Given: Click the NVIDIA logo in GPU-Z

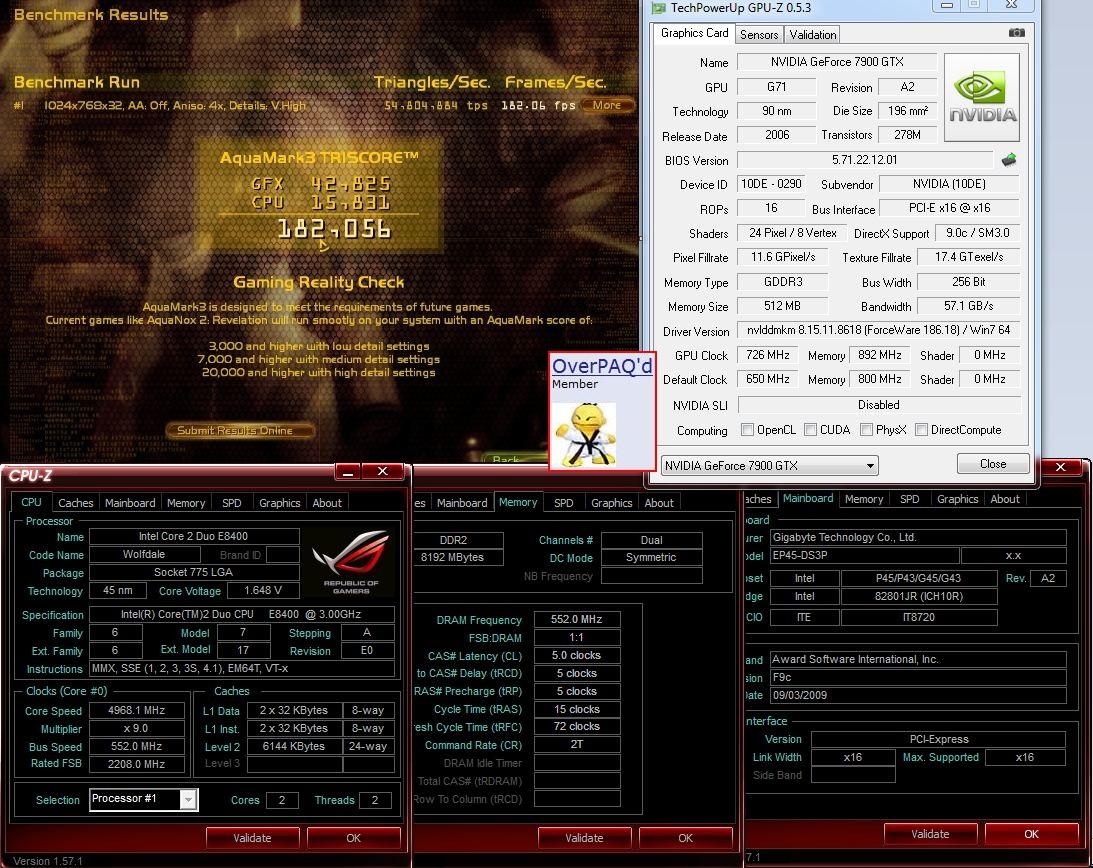Looking at the screenshot, I should (981, 98).
